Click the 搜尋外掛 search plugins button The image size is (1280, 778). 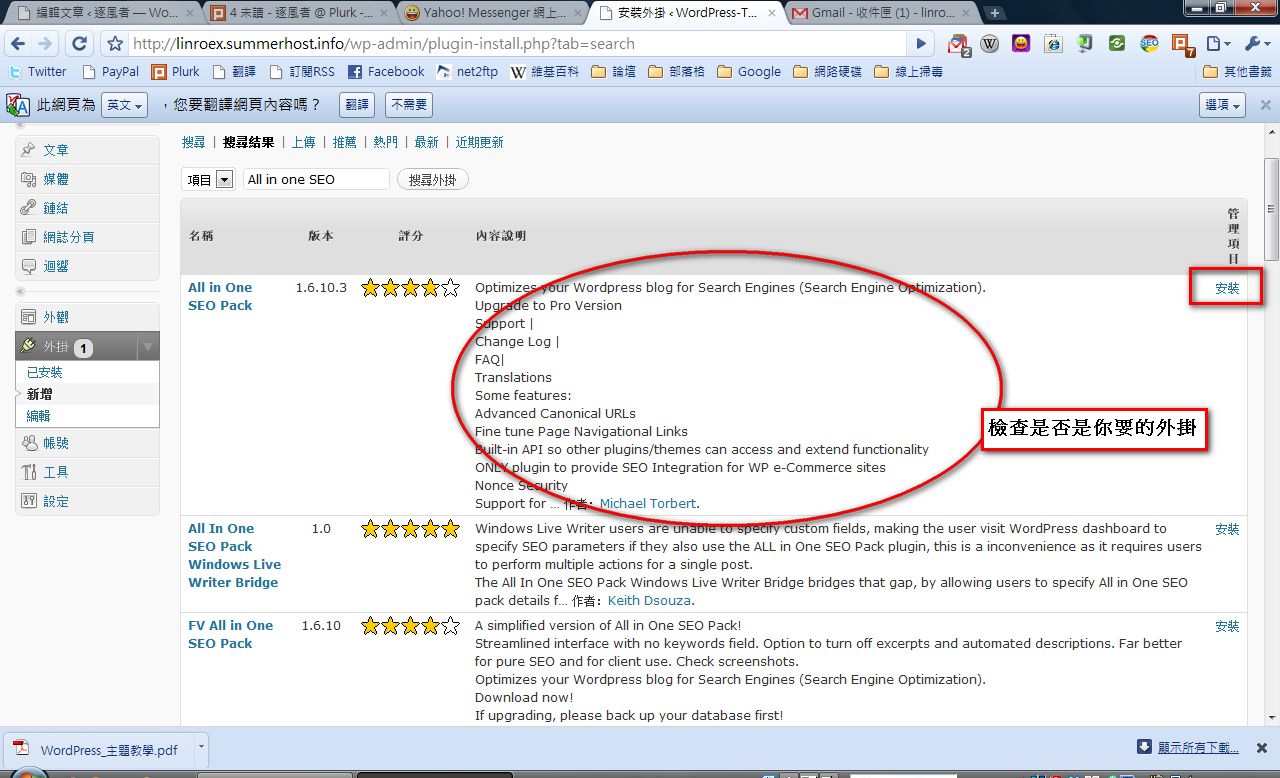pyautogui.click(x=433, y=179)
